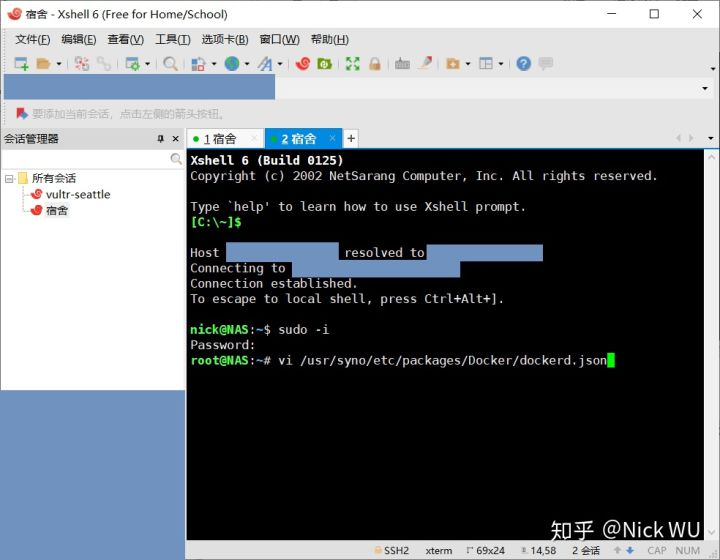Open the toolbar options overflow arrow
Viewport: 720px width, 560px height.
(x=713, y=69)
